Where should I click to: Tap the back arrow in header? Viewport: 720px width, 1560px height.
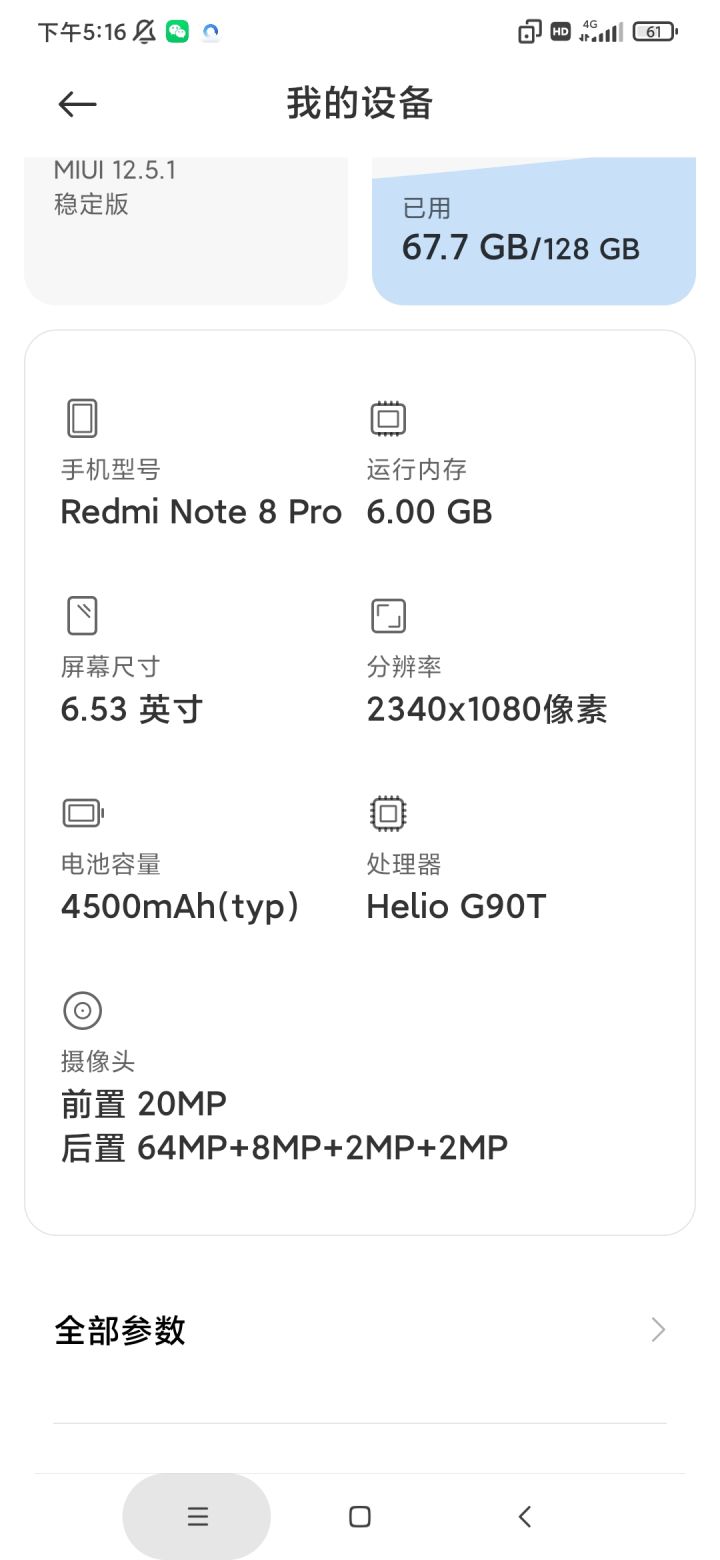[x=77, y=104]
